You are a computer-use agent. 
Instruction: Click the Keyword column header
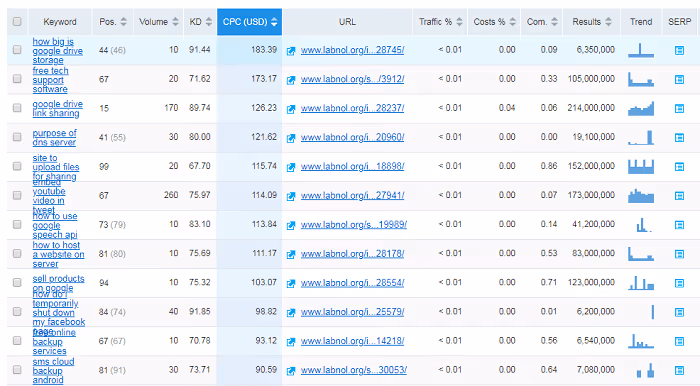(60, 21)
